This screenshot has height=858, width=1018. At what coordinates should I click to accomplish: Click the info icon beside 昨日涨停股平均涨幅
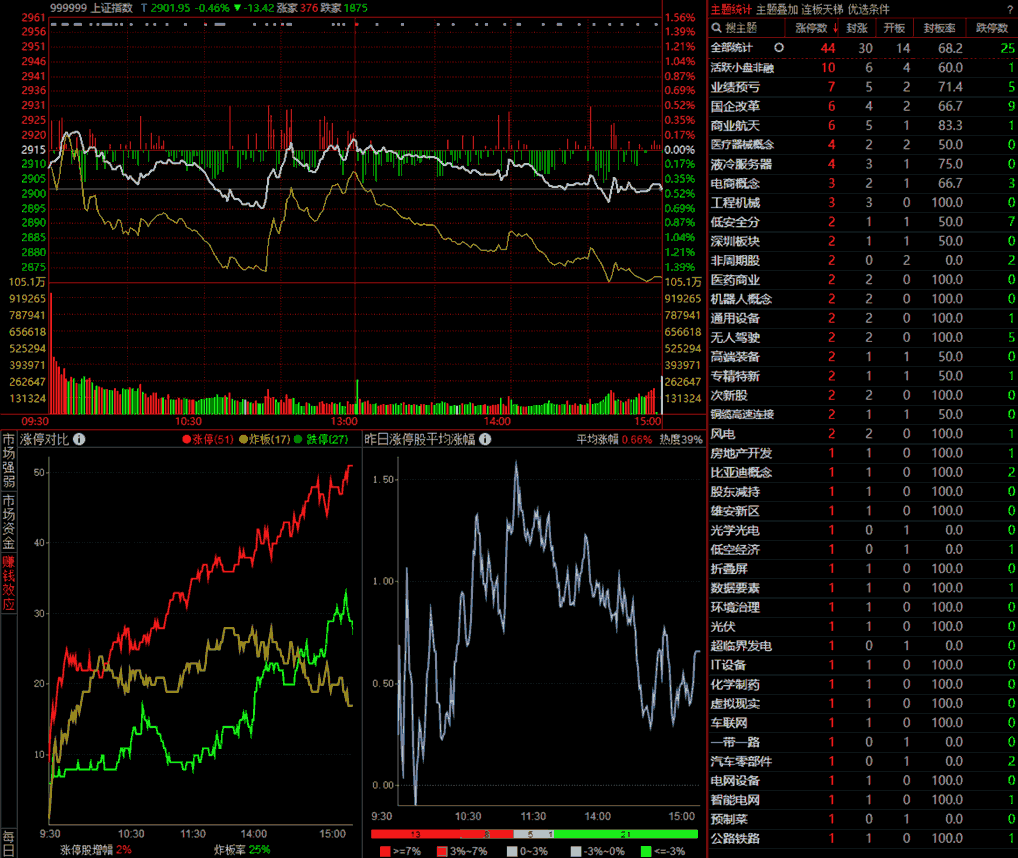[485, 439]
